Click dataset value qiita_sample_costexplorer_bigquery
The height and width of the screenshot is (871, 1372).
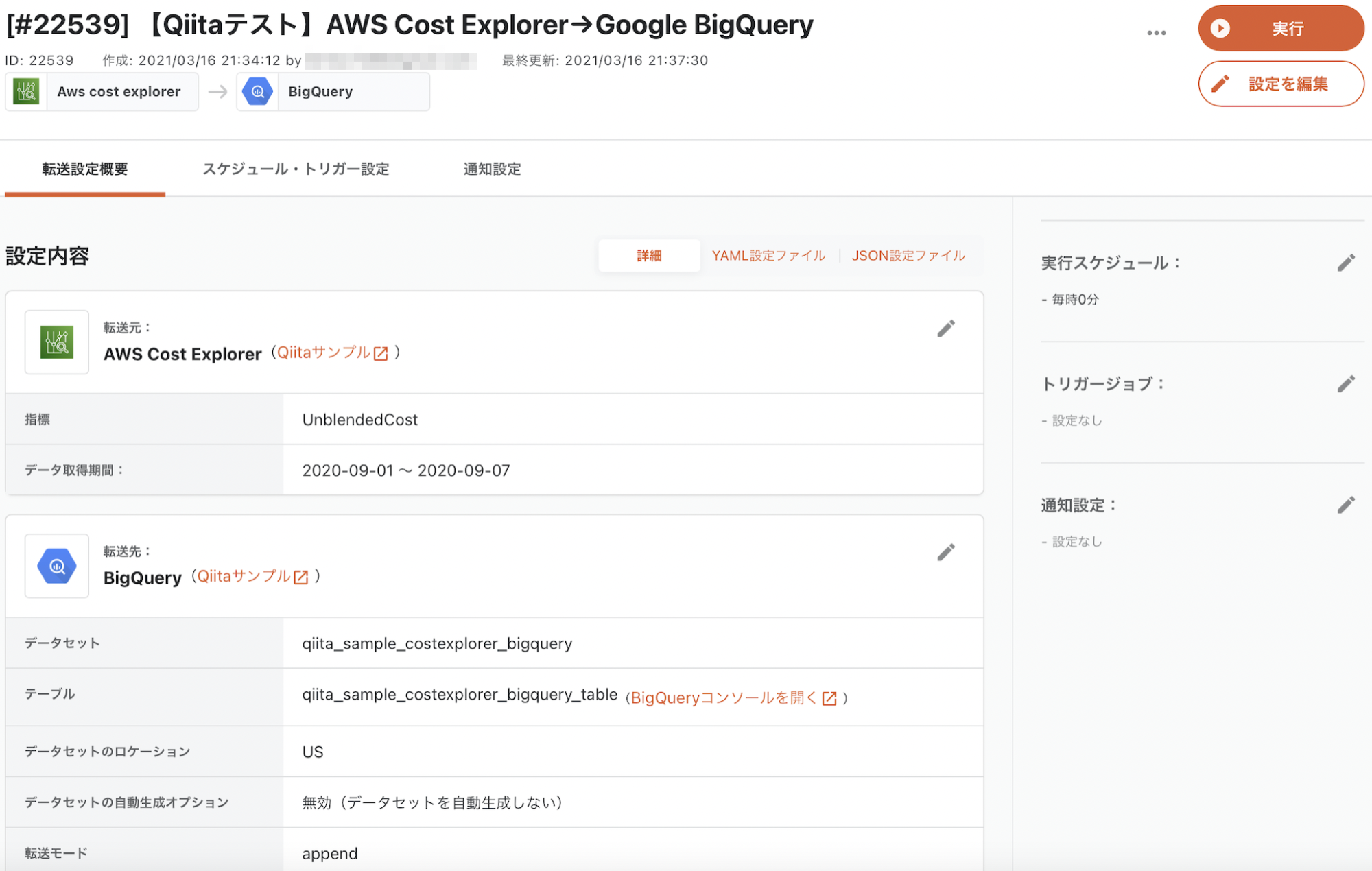point(437,643)
